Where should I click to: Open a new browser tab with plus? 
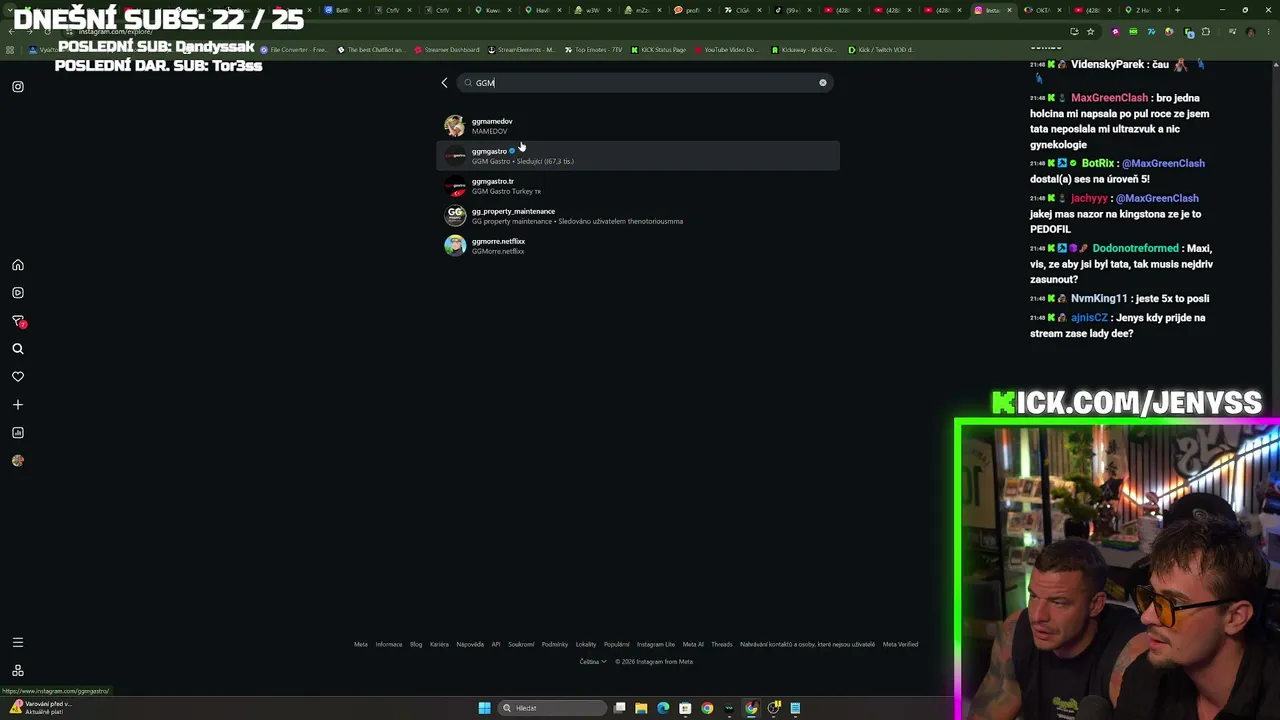[1177, 10]
